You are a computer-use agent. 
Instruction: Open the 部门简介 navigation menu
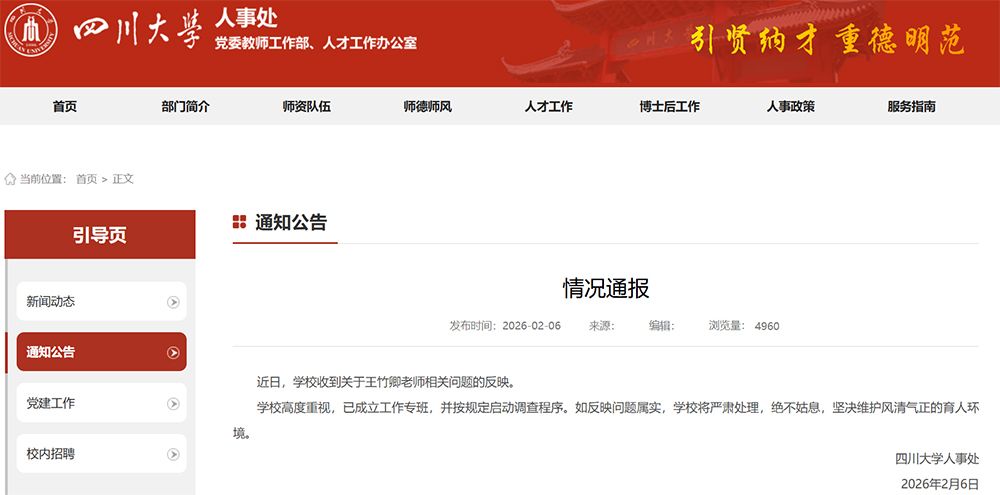[x=186, y=107]
